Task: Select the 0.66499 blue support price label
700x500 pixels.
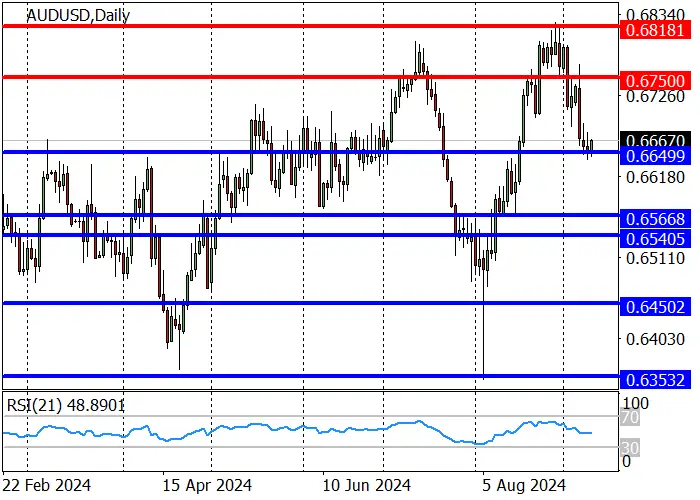Action: tap(655, 156)
